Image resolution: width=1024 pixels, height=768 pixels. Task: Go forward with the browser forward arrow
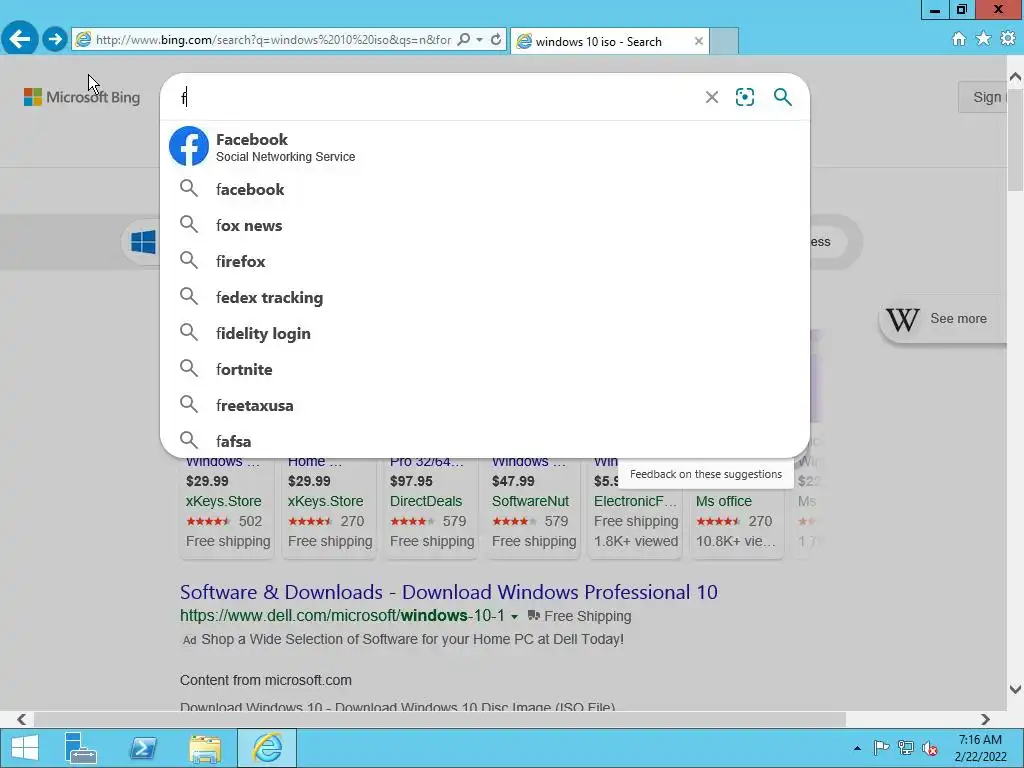pyautogui.click(x=55, y=39)
